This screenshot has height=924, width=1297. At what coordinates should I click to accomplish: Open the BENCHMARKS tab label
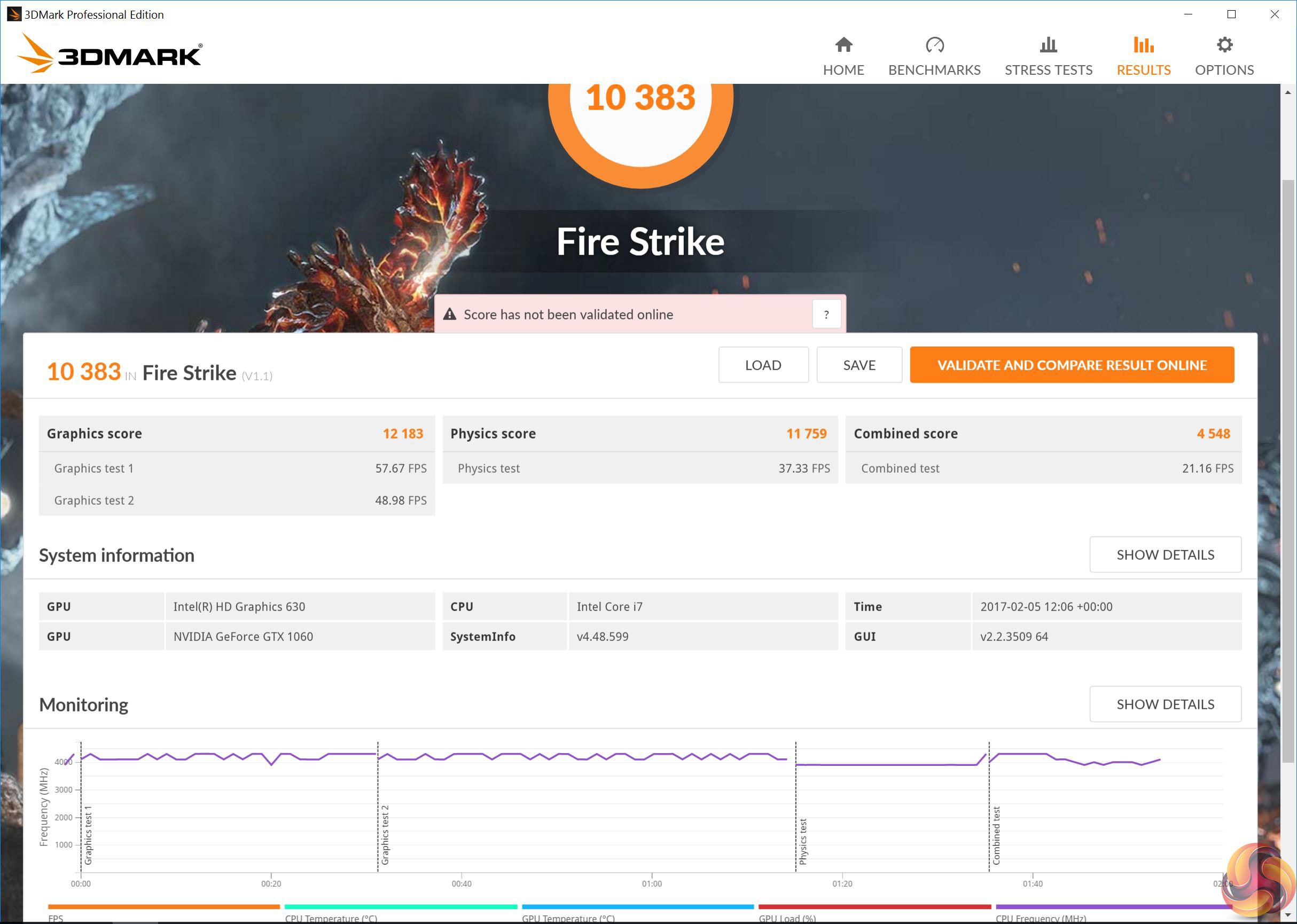934,70
